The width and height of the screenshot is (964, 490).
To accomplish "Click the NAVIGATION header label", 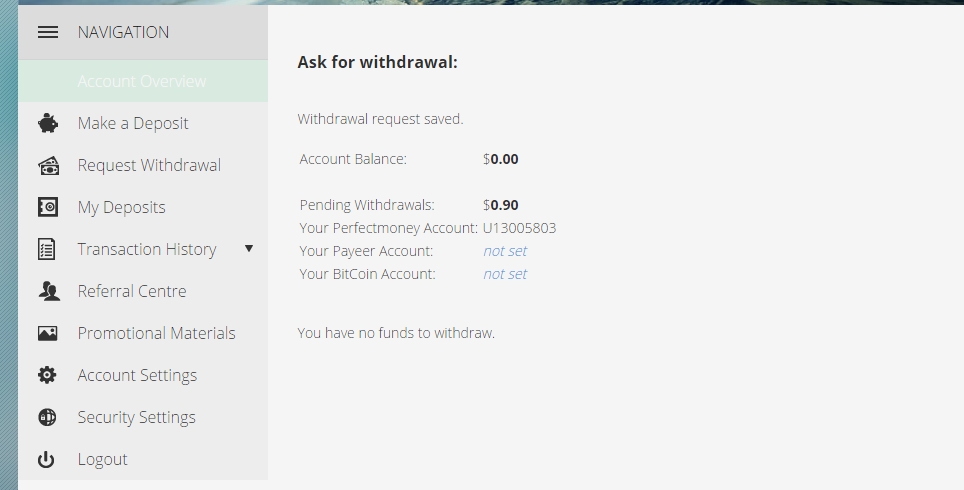I will tap(123, 32).
